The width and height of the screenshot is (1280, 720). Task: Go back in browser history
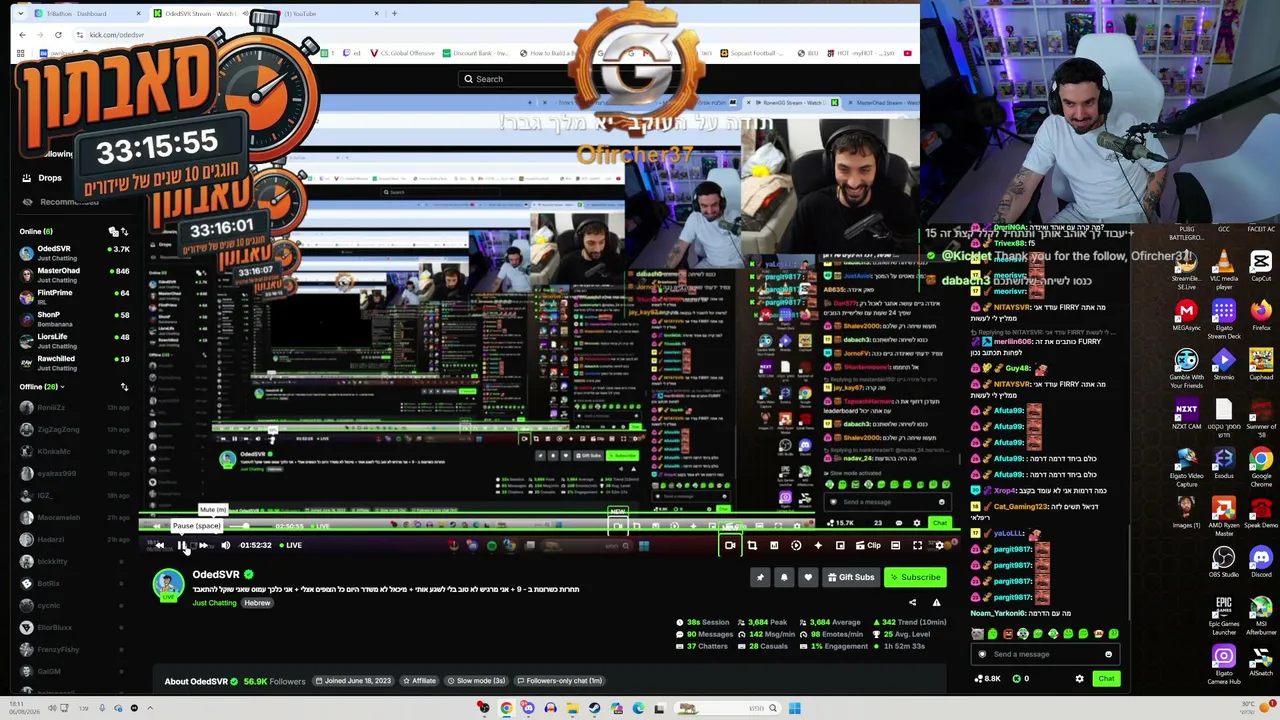click(22, 35)
